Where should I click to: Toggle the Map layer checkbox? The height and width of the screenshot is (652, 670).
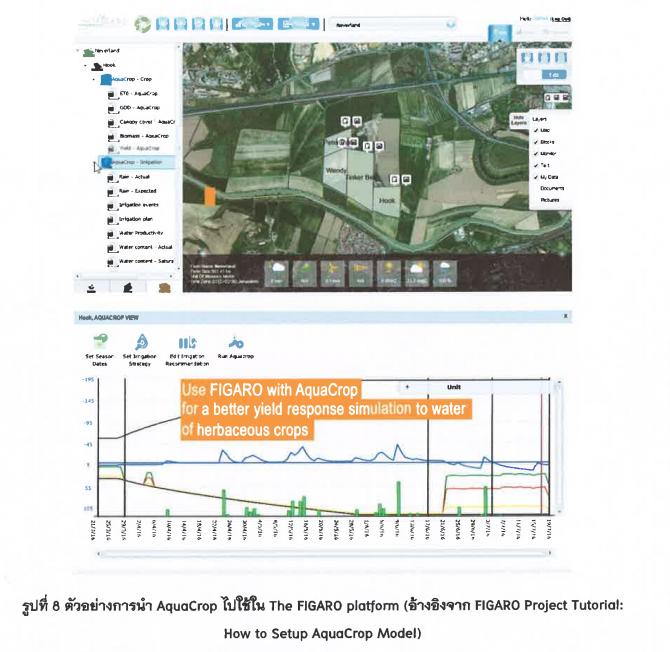point(536,130)
